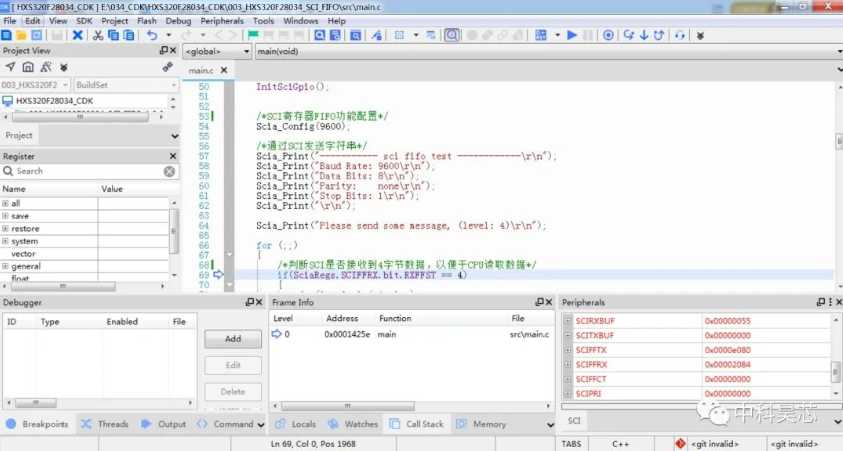Click the link icon in Project View
This screenshot has height=451, width=843.
(x=168, y=67)
